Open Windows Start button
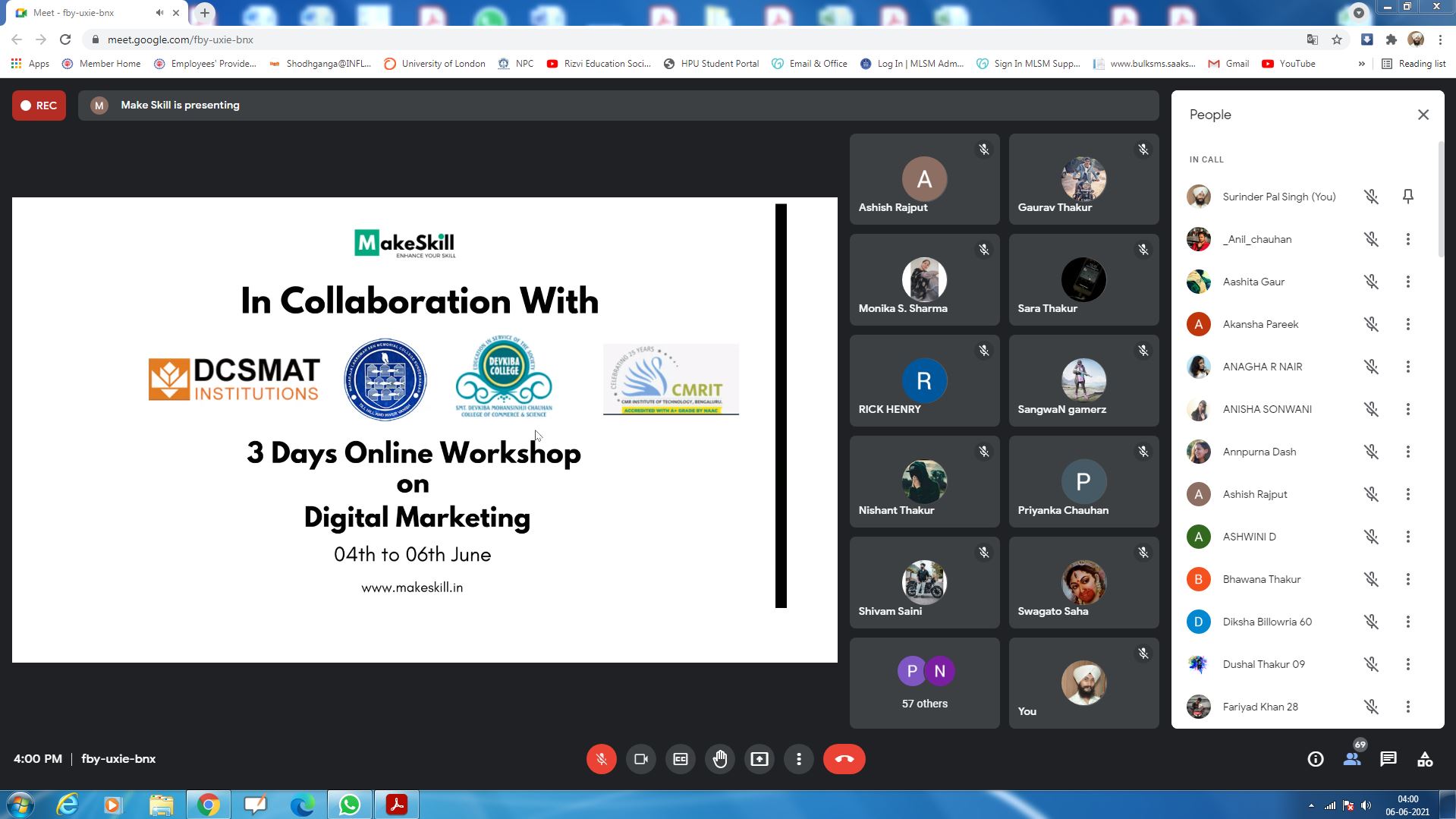This screenshot has width=1456, height=819. click(x=20, y=805)
